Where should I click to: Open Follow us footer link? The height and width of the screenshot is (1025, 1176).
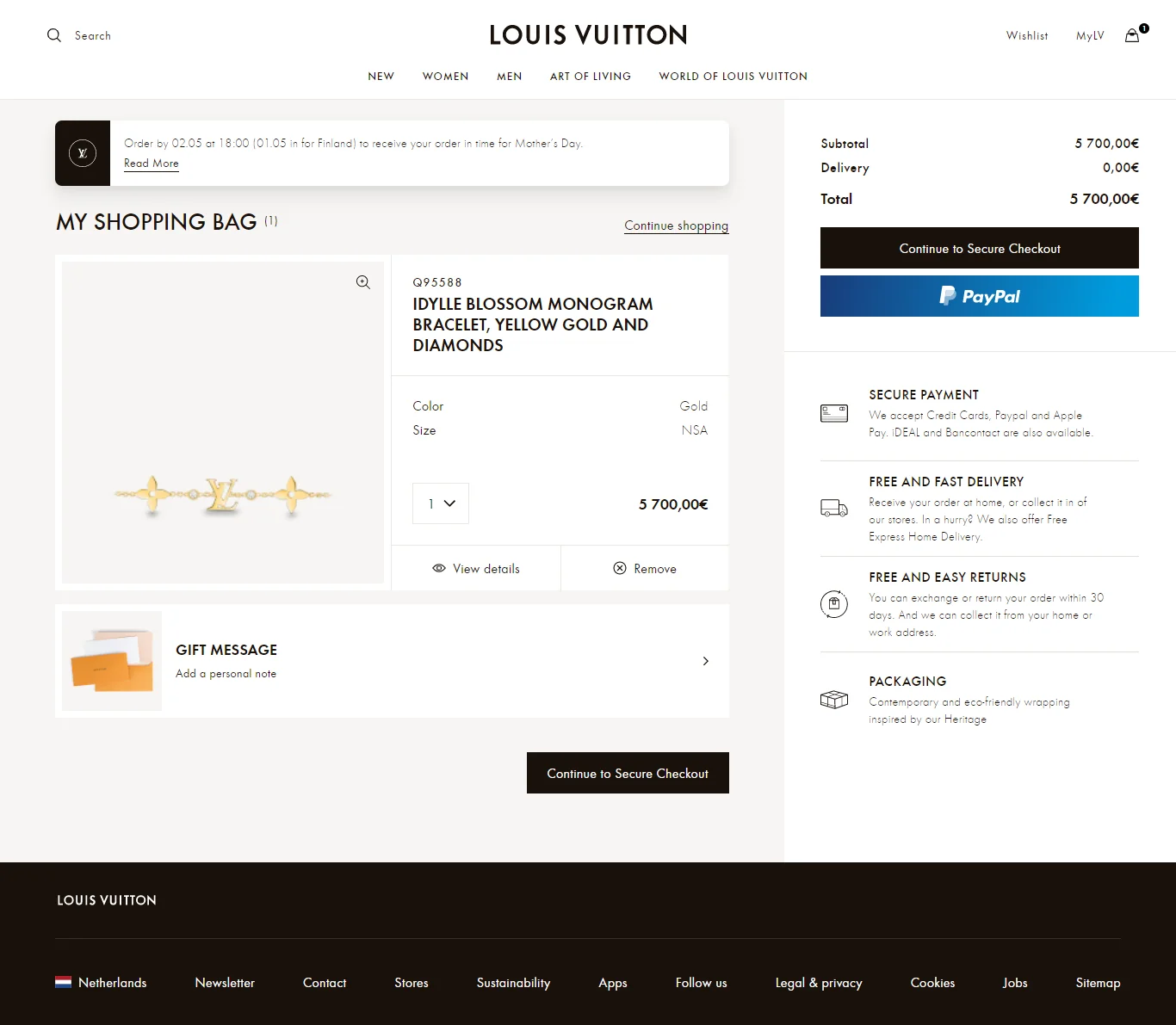[702, 983]
